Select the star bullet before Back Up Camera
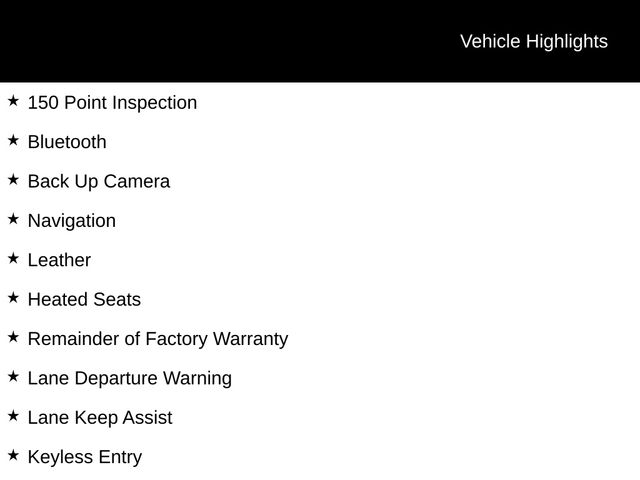Image resolution: width=640 pixels, height=480 pixels. [13, 179]
